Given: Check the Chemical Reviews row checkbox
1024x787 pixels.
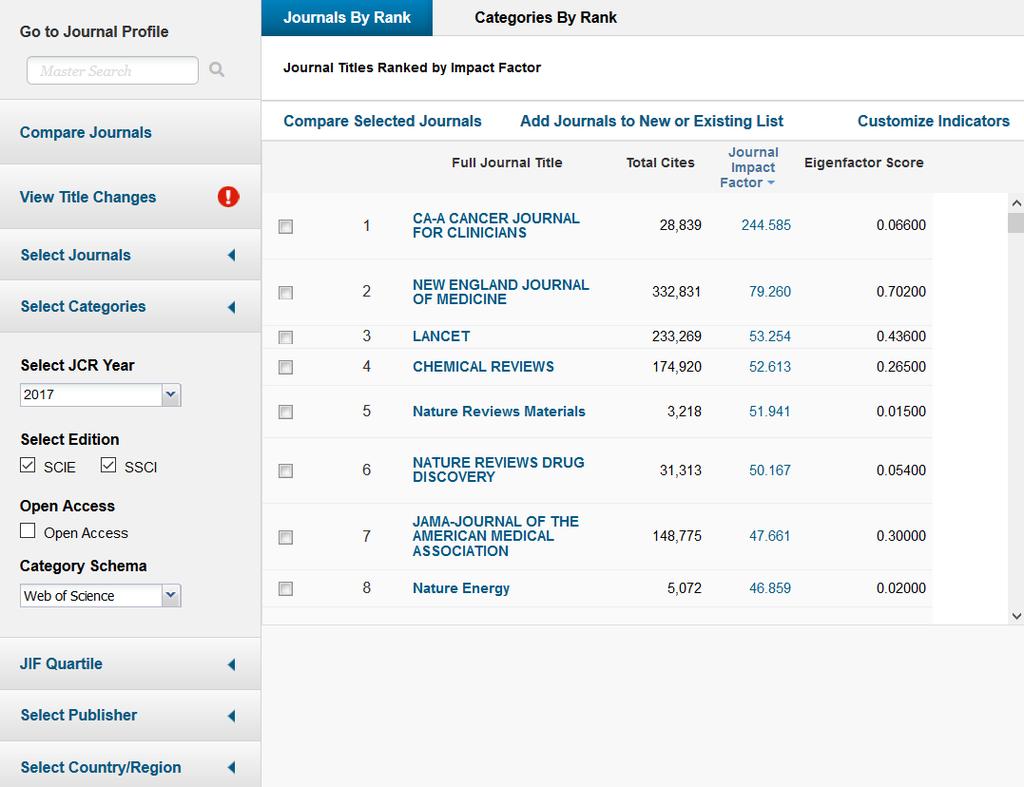Looking at the screenshot, I should 285,367.
